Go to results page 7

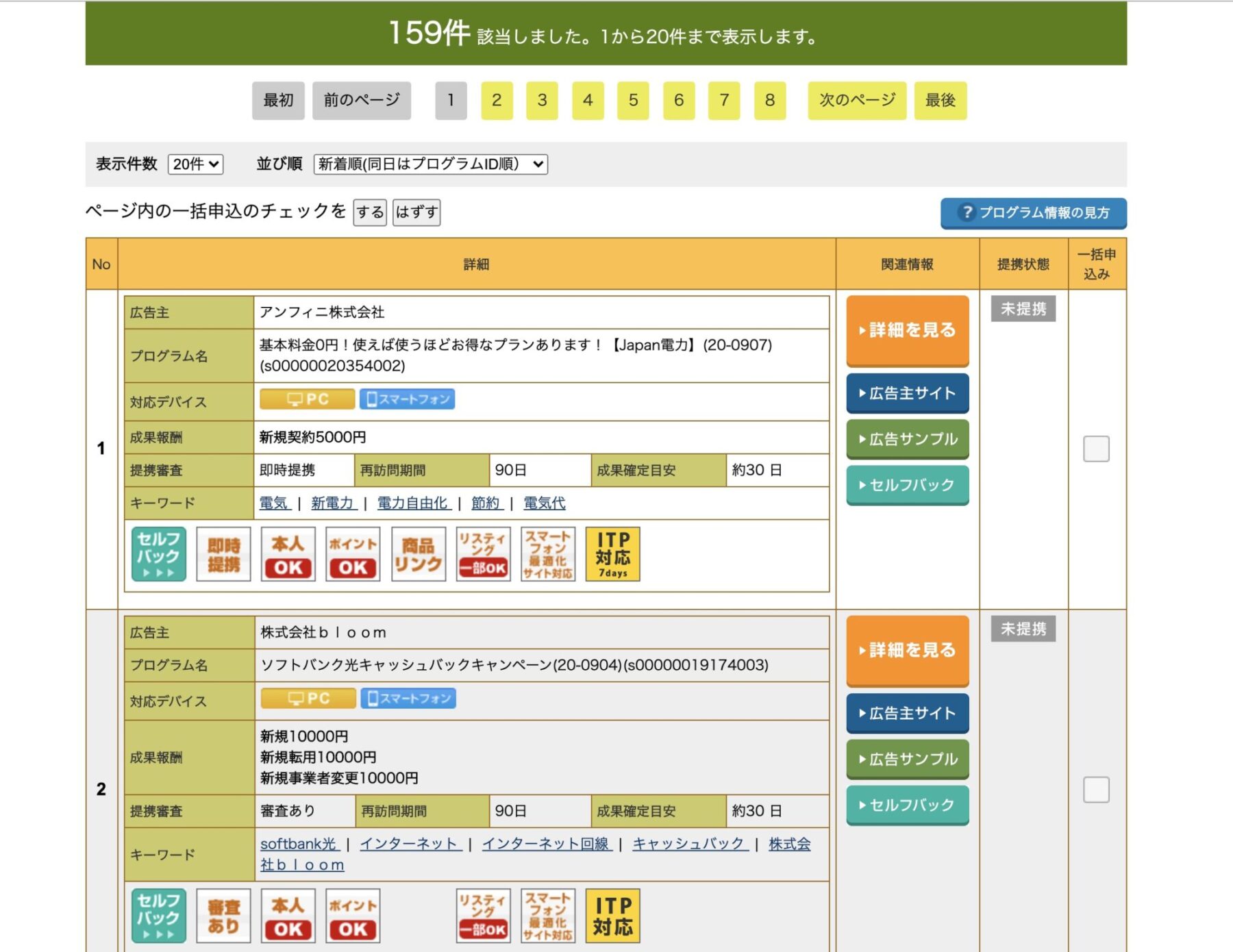[724, 101]
